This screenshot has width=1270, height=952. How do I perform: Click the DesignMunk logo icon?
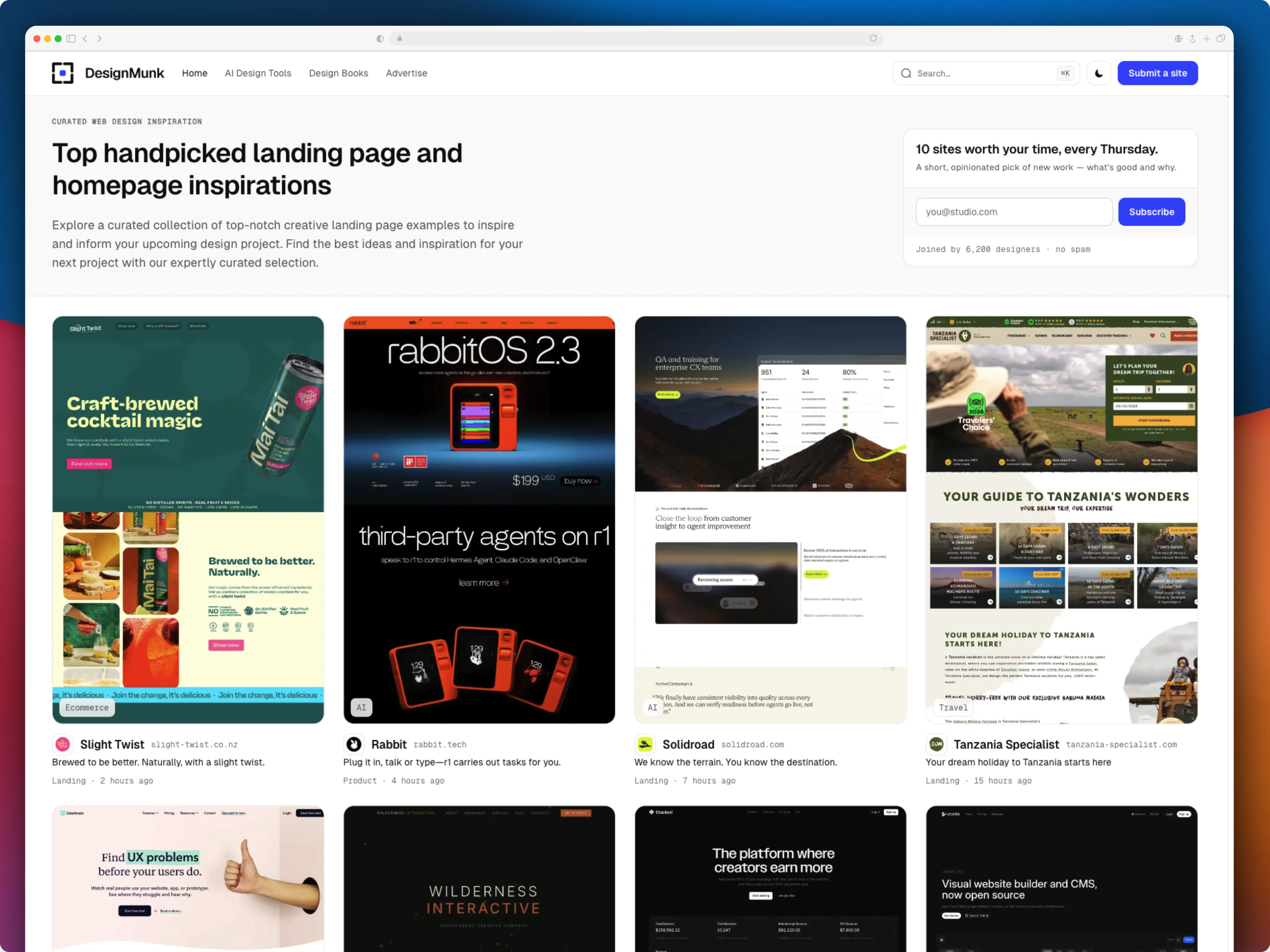click(x=63, y=73)
